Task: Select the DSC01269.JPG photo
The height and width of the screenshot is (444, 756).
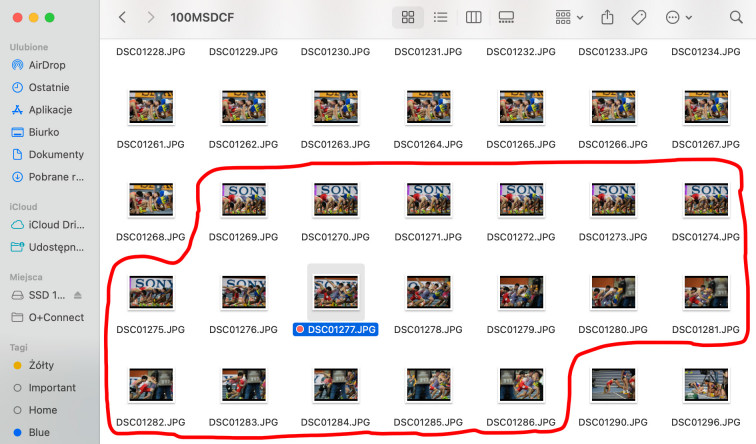Action: tap(243, 200)
